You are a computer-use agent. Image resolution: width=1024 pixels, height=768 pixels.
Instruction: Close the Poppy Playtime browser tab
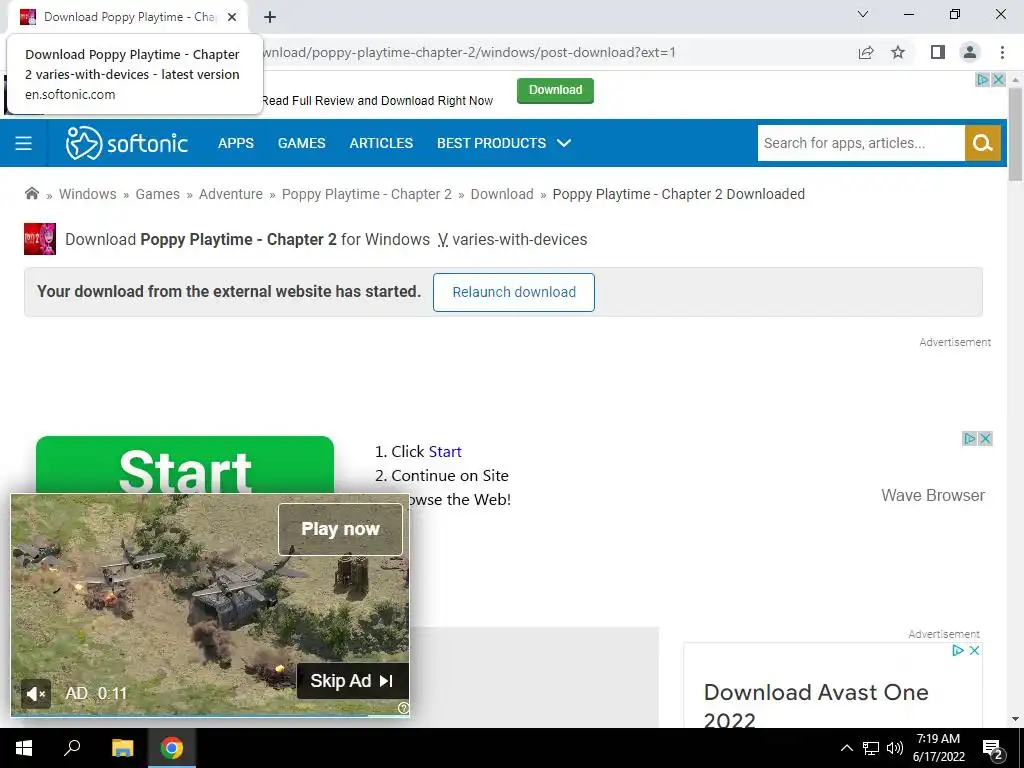(232, 17)
